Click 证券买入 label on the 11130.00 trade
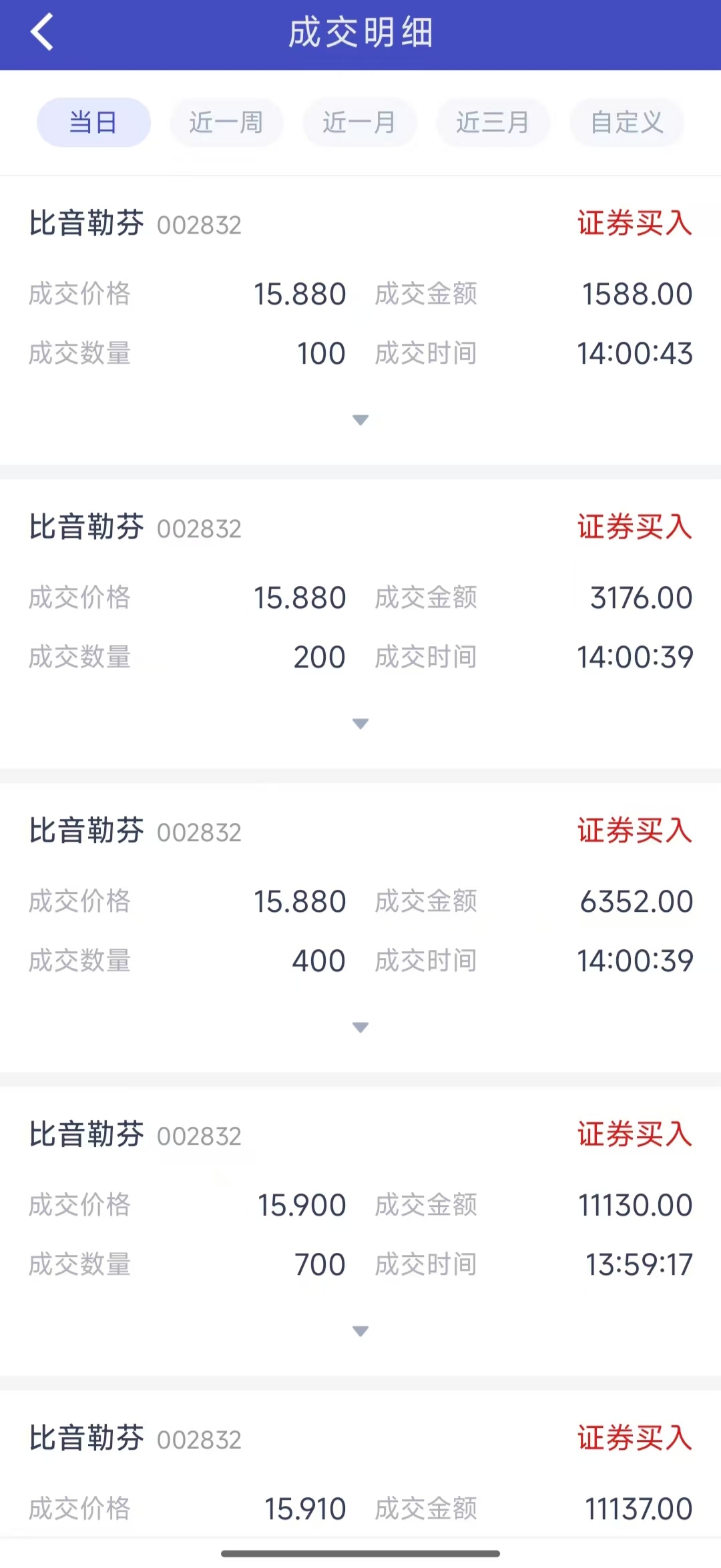Image resolution: width=721 pixels, height=1568 pixels. pyautogui.click(x=634, y=1135)
